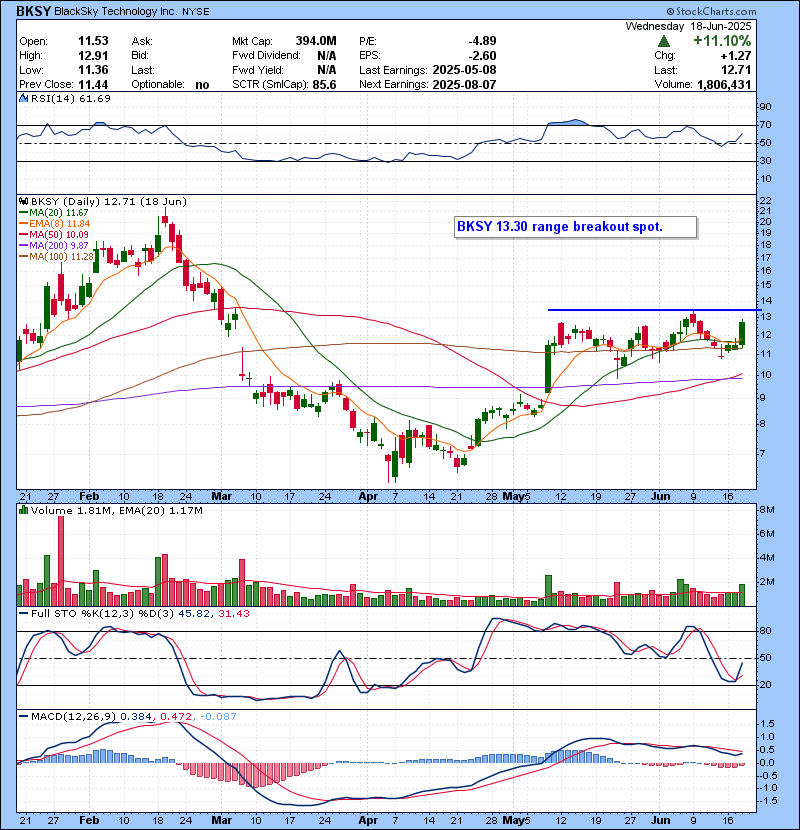Click the Volume 1.81M, EMA(20) 1.17M label
The height and width of the screenshot is (830, 800).
(116, 510)
